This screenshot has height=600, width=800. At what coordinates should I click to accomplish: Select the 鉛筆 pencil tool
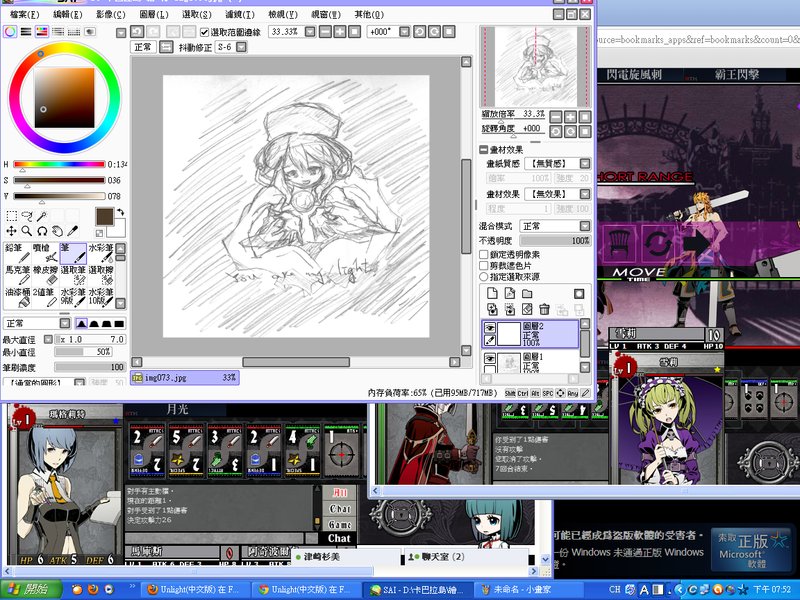coord(17,253)
